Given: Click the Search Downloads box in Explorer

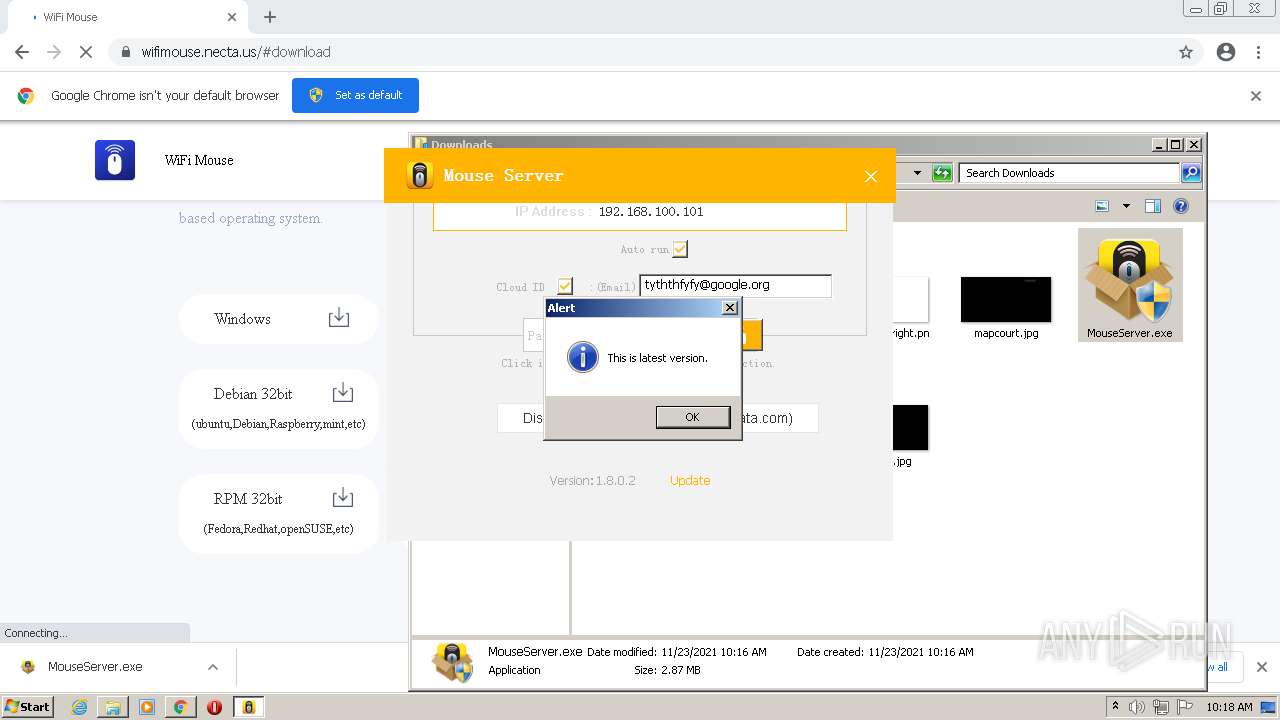Looking at the screenshot, I should coord(1069,173).
